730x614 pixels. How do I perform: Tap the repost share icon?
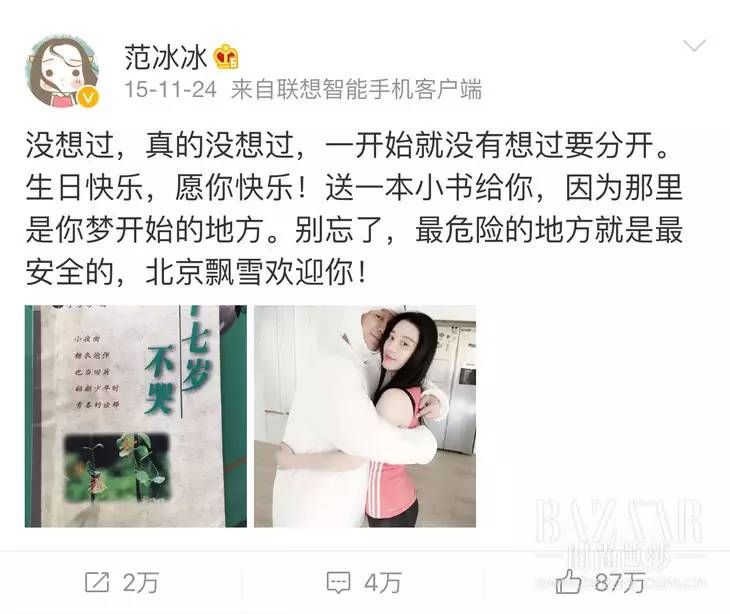pos(97,582)
